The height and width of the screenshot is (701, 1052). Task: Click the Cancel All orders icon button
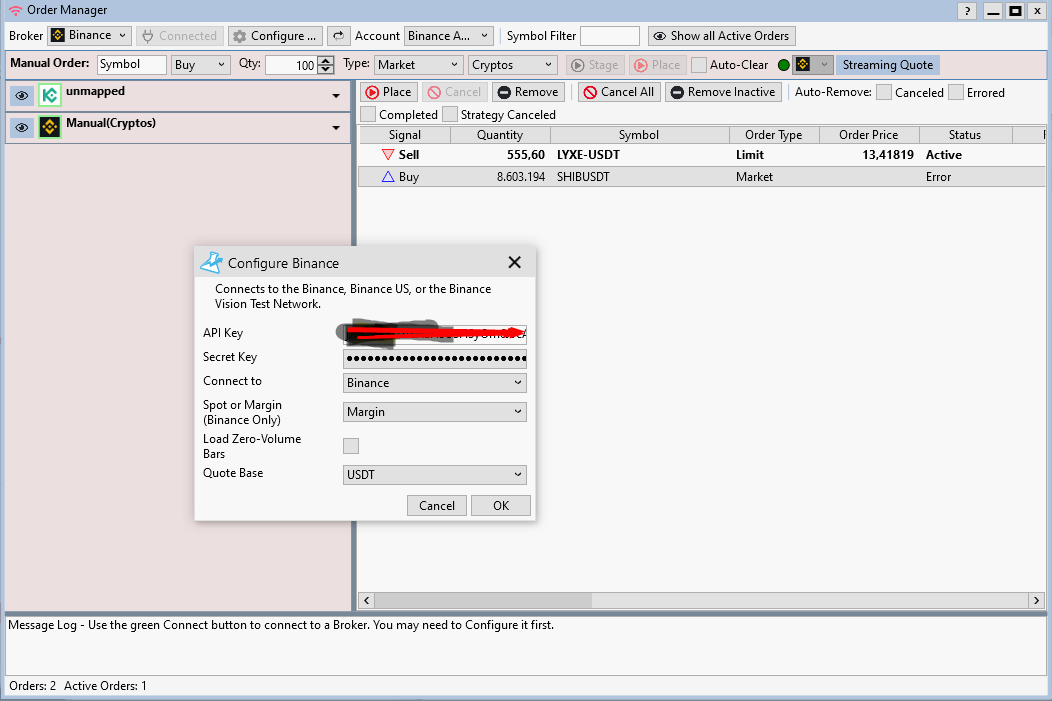click(619, 92)
